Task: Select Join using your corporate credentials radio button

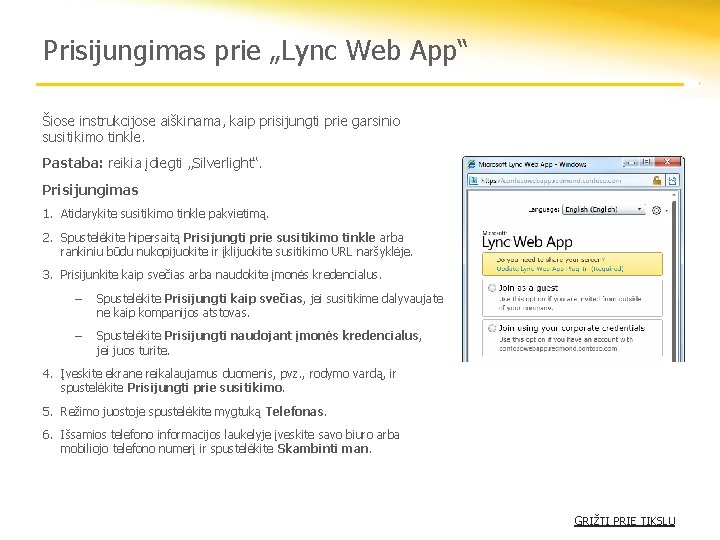Action: click(492, 328)
